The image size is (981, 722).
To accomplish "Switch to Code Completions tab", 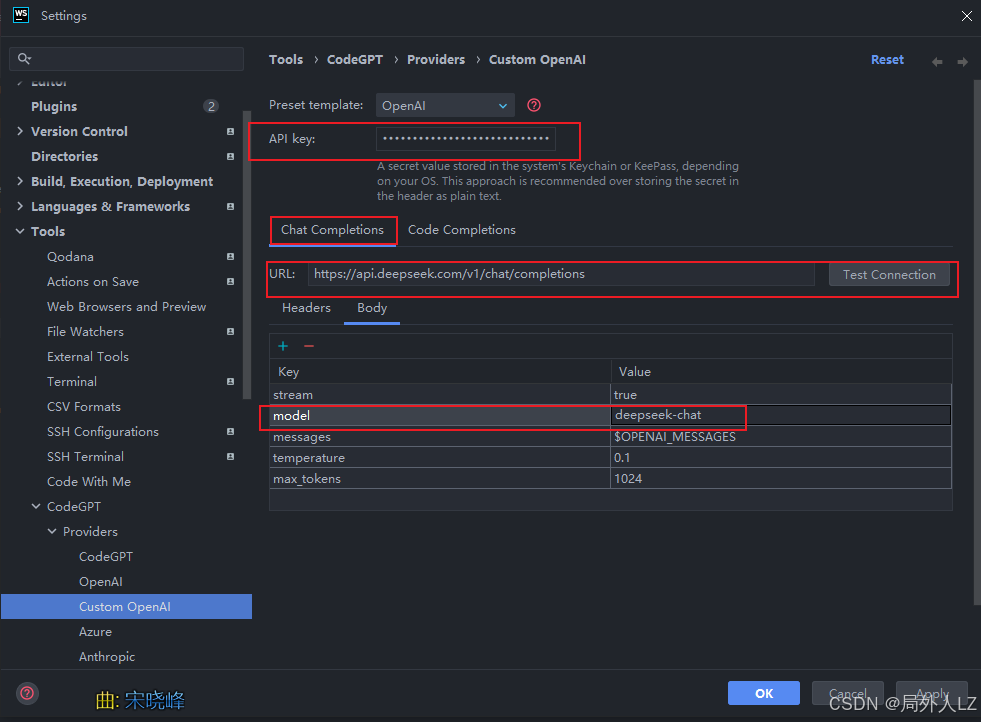I will pos(462,230).
